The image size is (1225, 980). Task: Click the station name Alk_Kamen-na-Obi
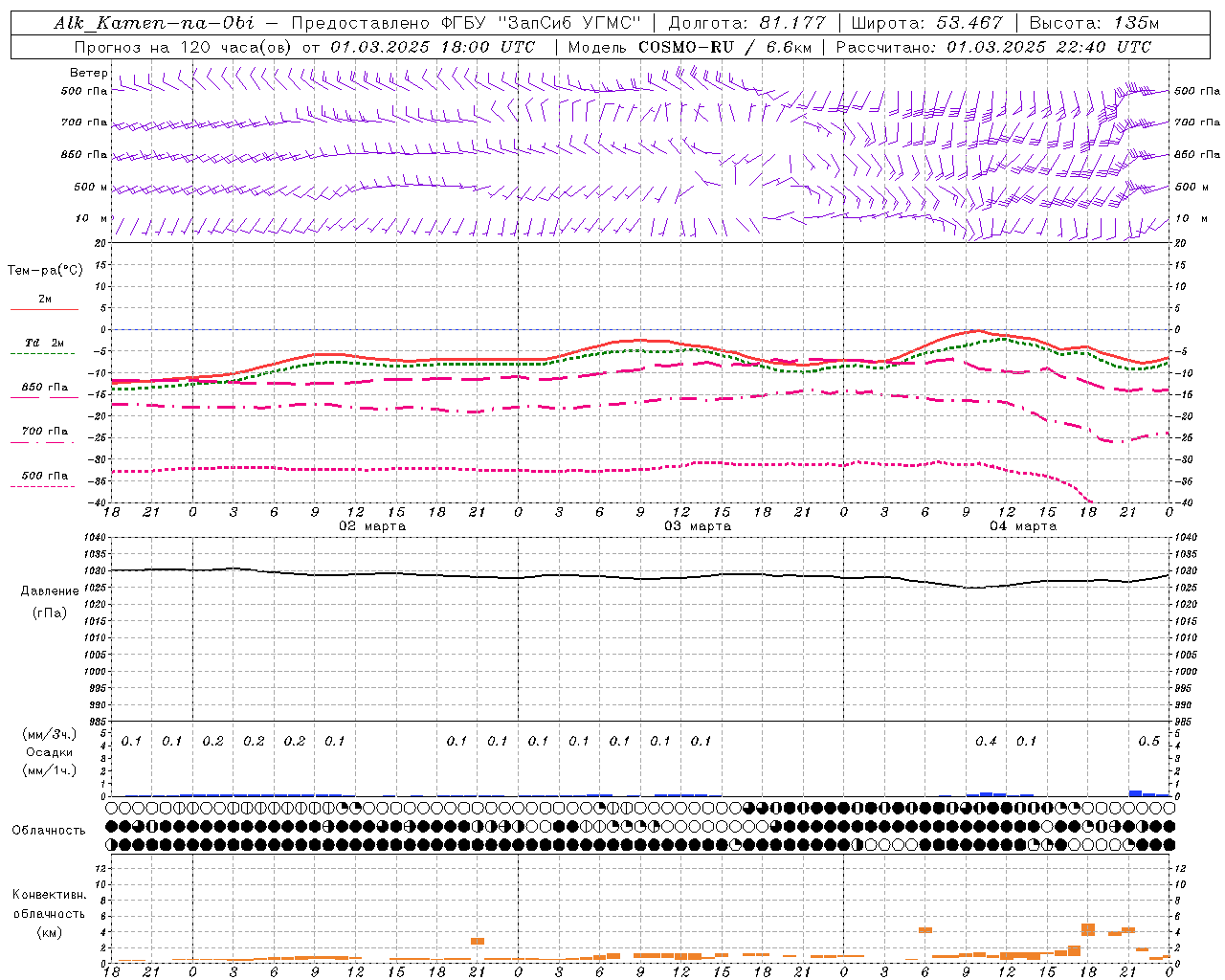click(x=154, y=23)
